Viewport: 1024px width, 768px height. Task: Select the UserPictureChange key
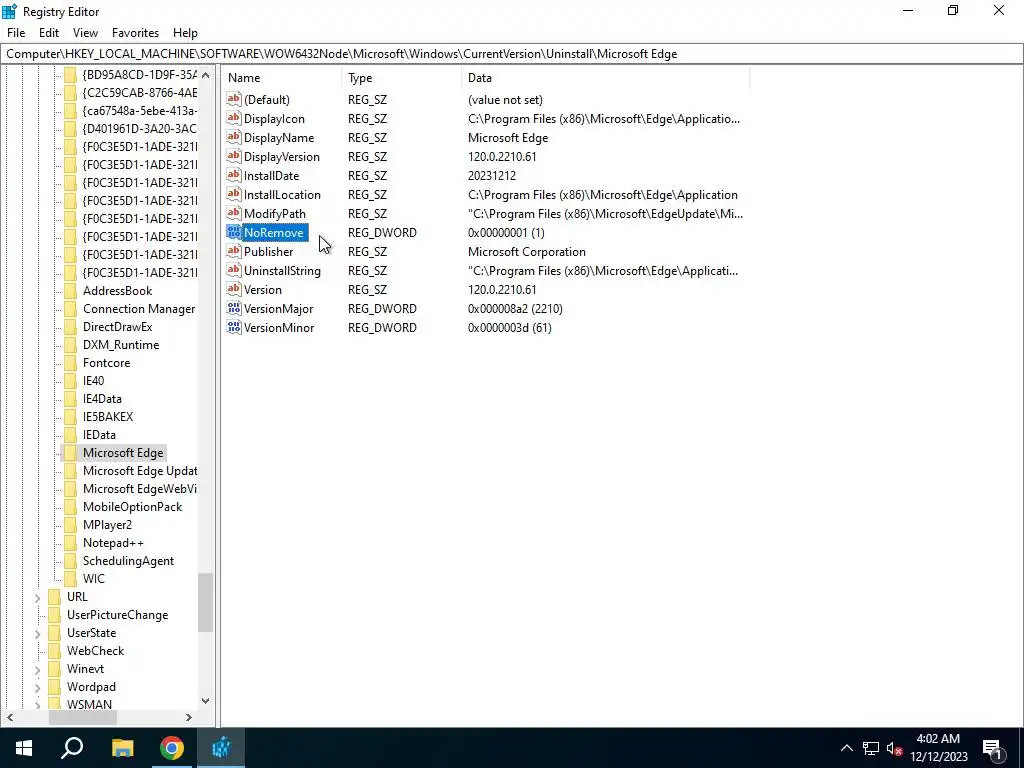pos(118,615)
